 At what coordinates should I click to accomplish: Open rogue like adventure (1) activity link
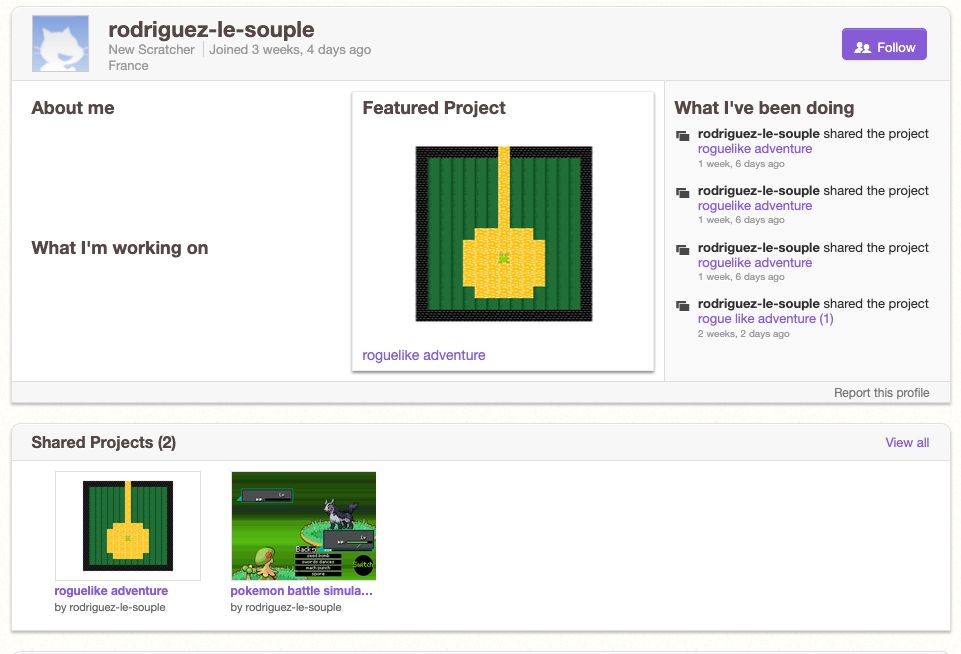(765, 319)
